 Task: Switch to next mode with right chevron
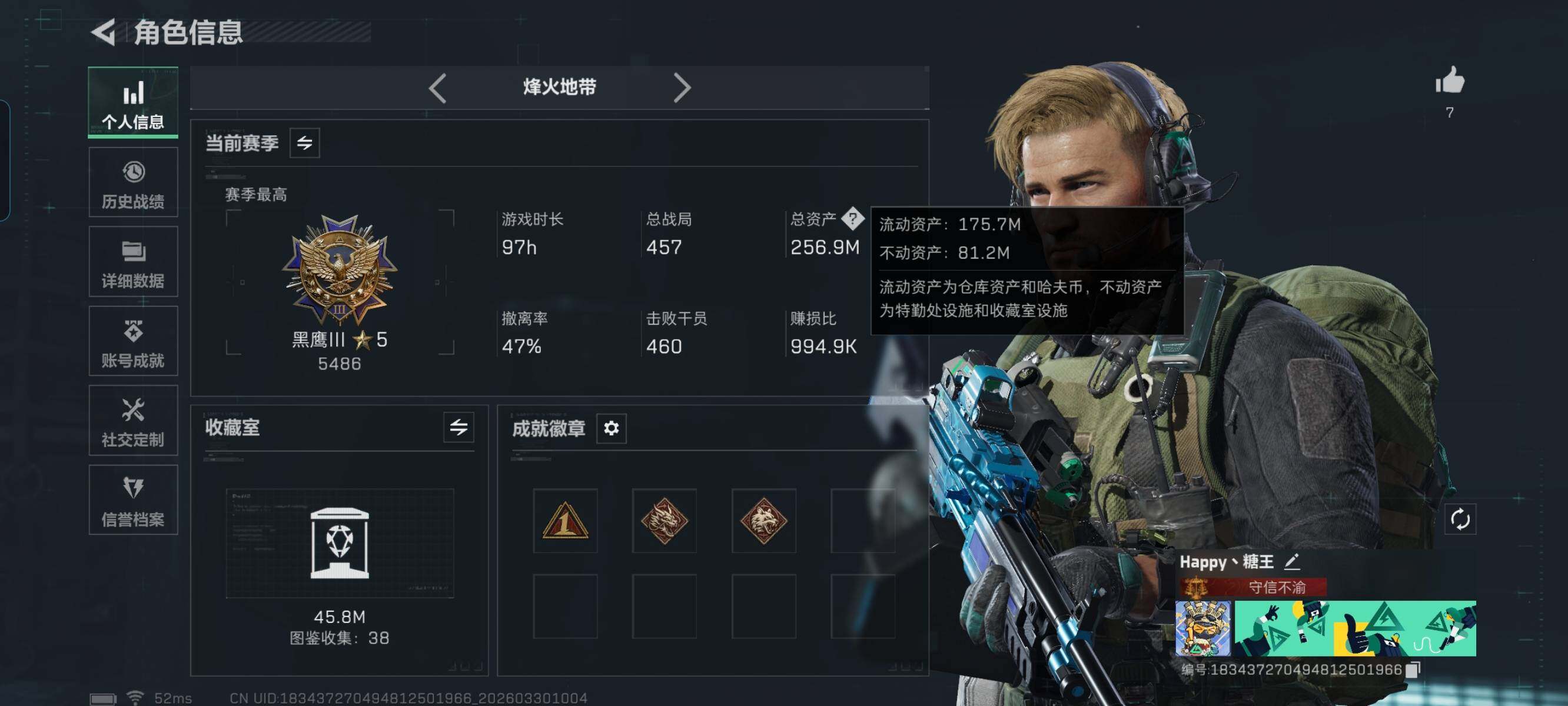pos(682,88)
